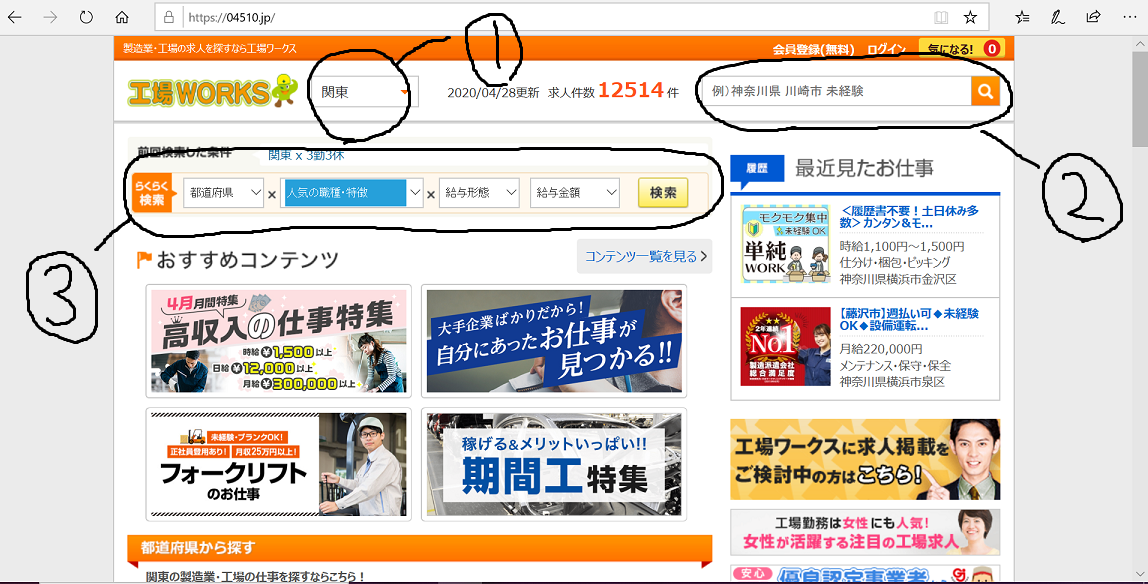Bookmark page with star icon
The width and height of the screenshot is (1148, 584).
point(969,17)
